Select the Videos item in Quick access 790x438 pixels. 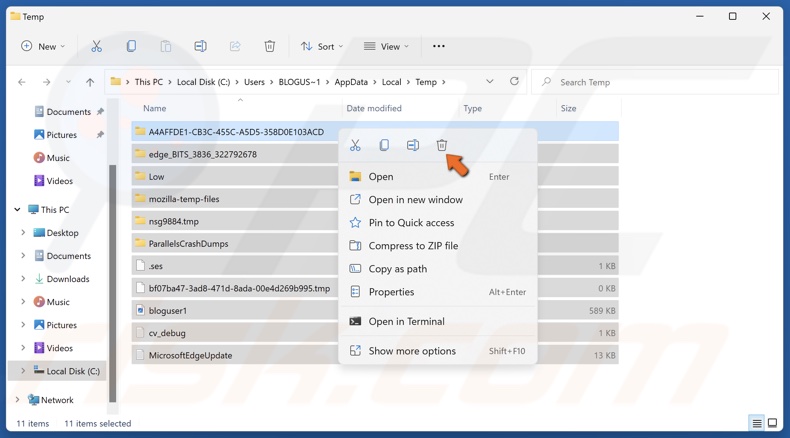(x=53, y=181)
